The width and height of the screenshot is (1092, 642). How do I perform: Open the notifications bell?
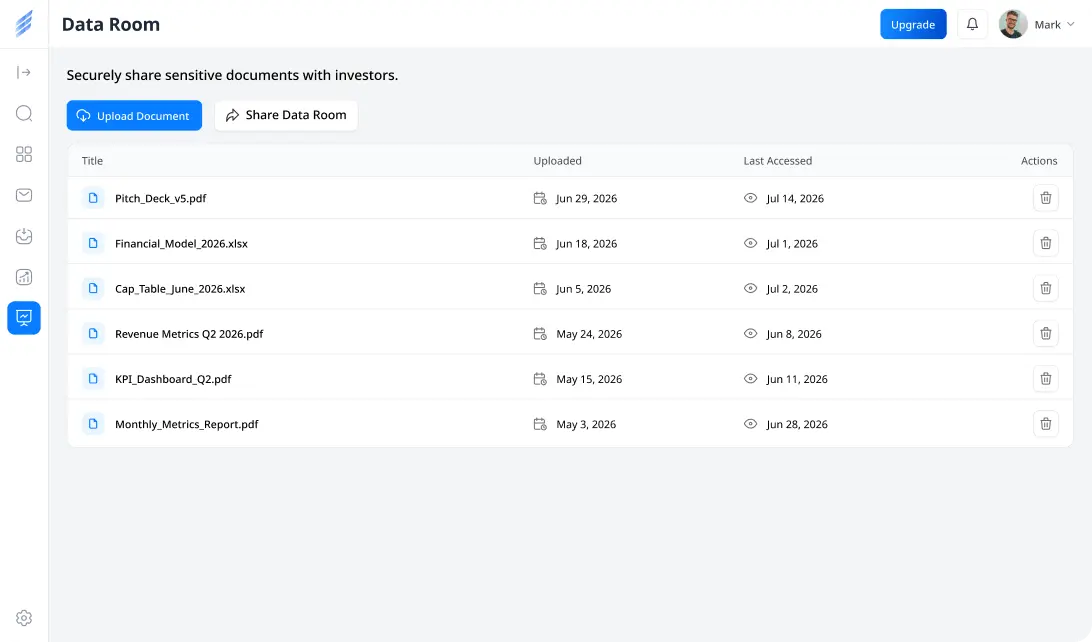pyautogui.click(x=972, y=24)
